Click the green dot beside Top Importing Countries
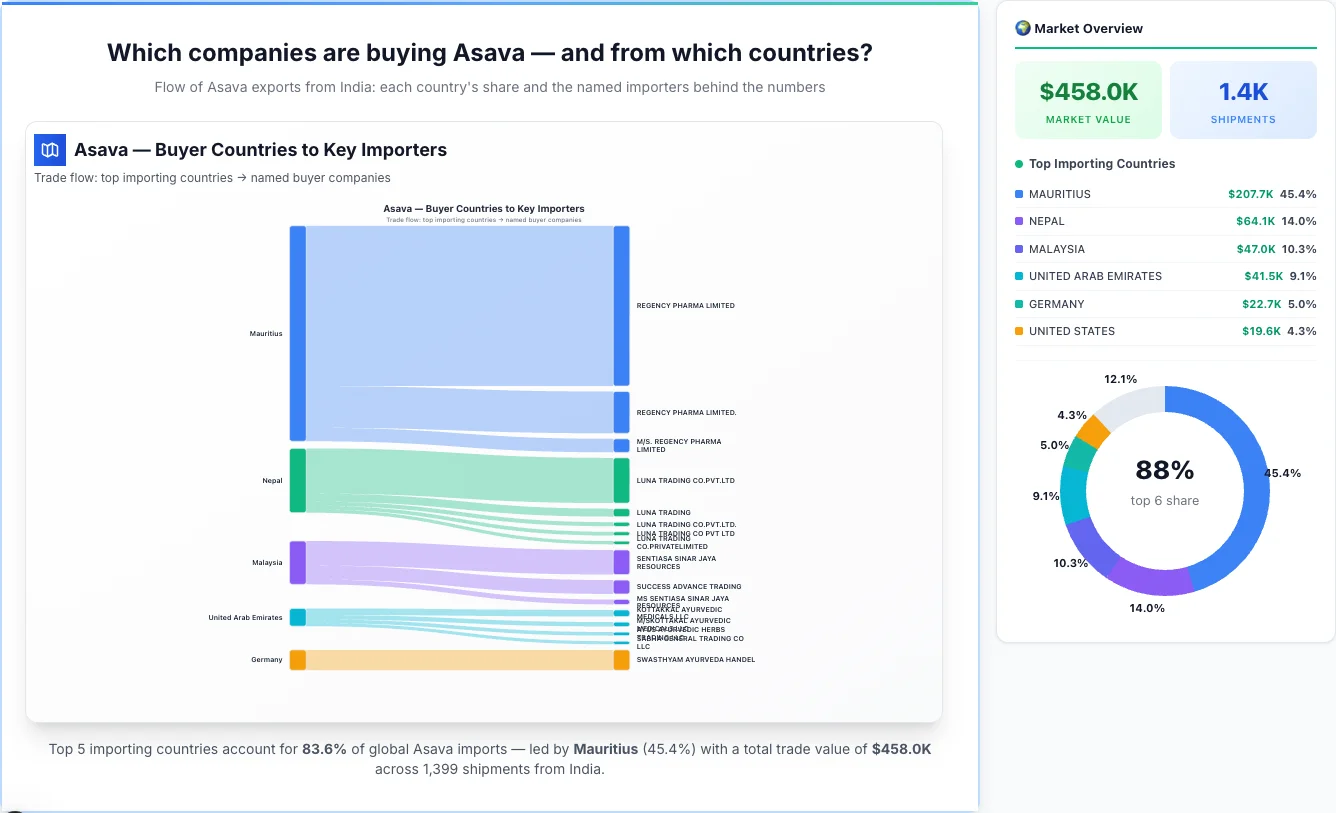 pos(1018,164)
